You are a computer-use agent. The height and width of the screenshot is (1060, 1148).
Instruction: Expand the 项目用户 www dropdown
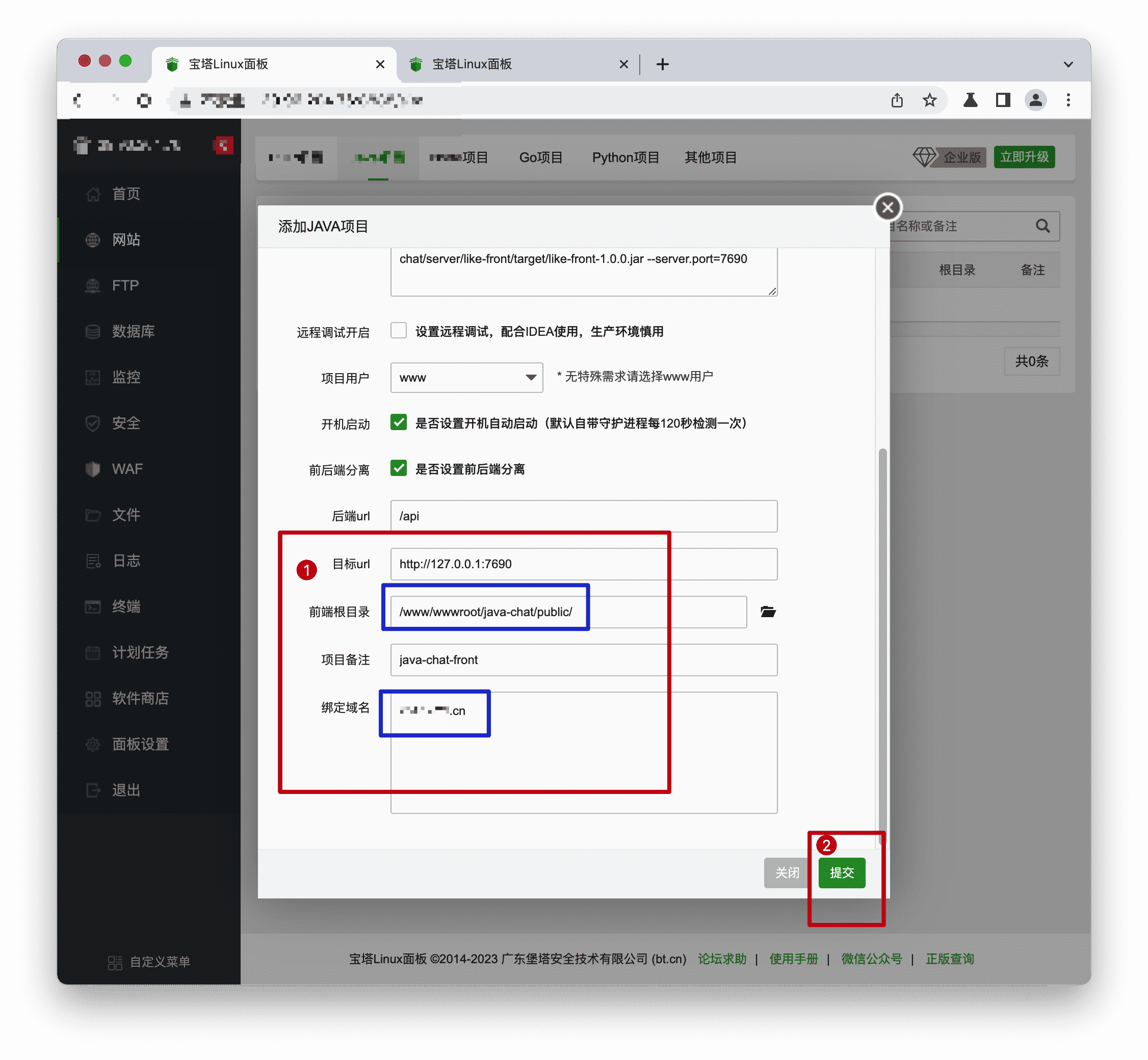[x=466, y=378]
